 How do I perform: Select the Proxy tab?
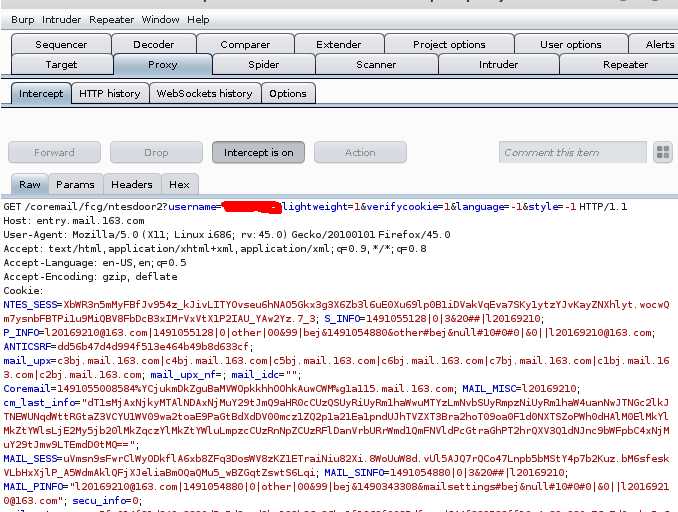click(x=163, y=65)
